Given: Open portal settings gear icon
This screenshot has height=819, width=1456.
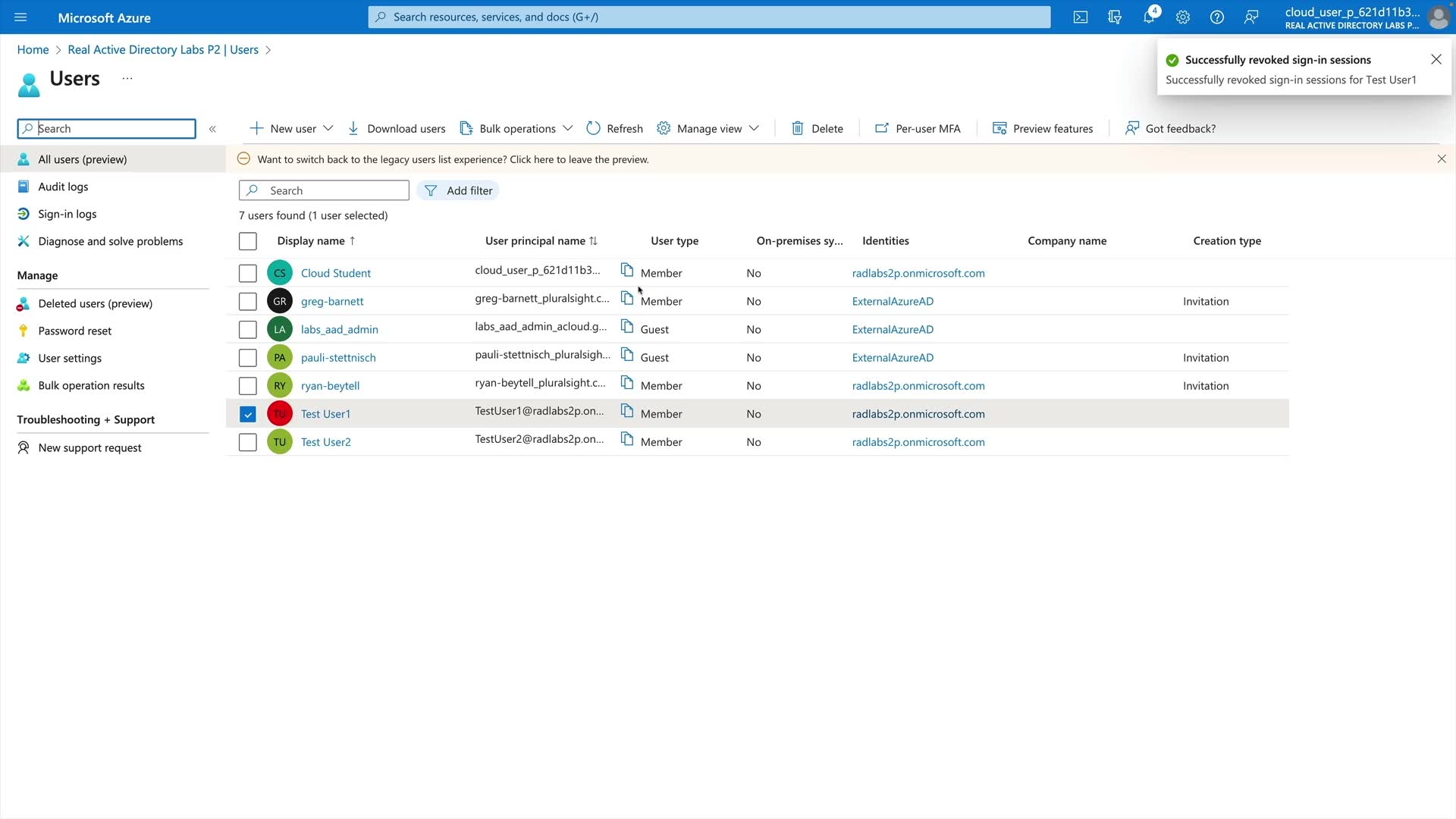Looking at the screenshot, I should [1183, 17].
